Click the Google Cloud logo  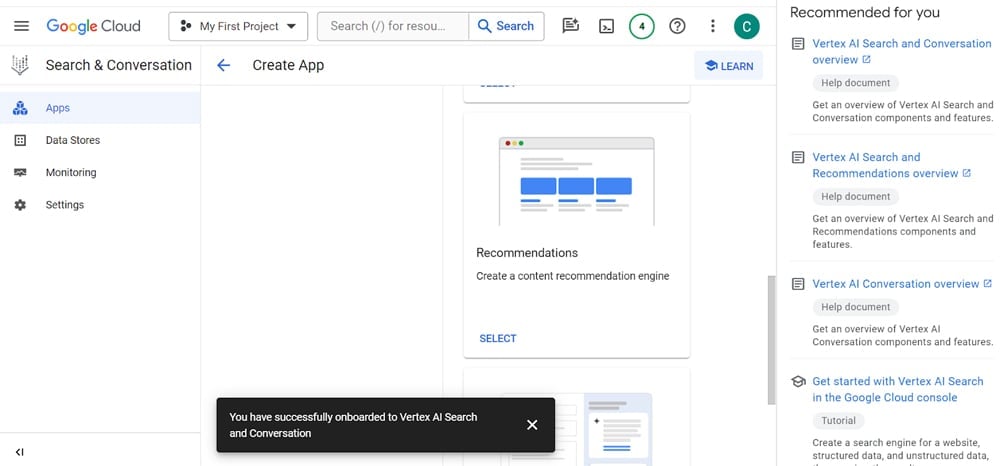[x=93, y=26]
